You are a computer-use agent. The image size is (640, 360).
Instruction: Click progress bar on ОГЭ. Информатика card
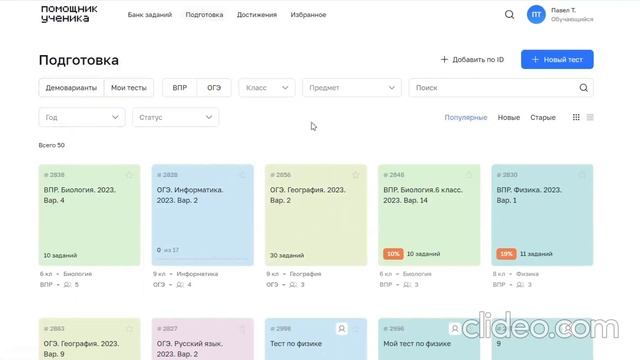(x=202, y=258)
